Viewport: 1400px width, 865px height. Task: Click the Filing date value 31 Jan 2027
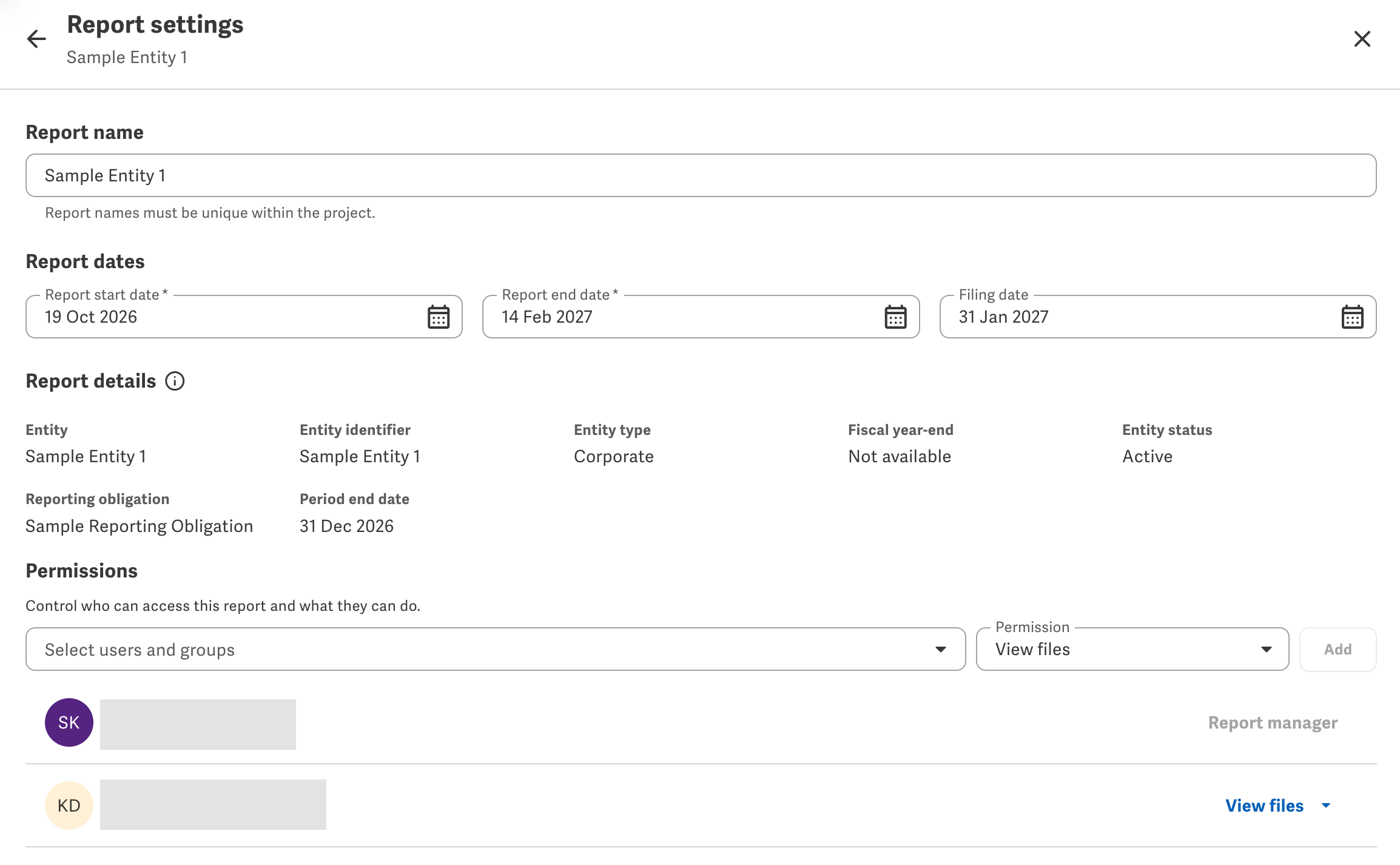click(x=1004, y=317)
